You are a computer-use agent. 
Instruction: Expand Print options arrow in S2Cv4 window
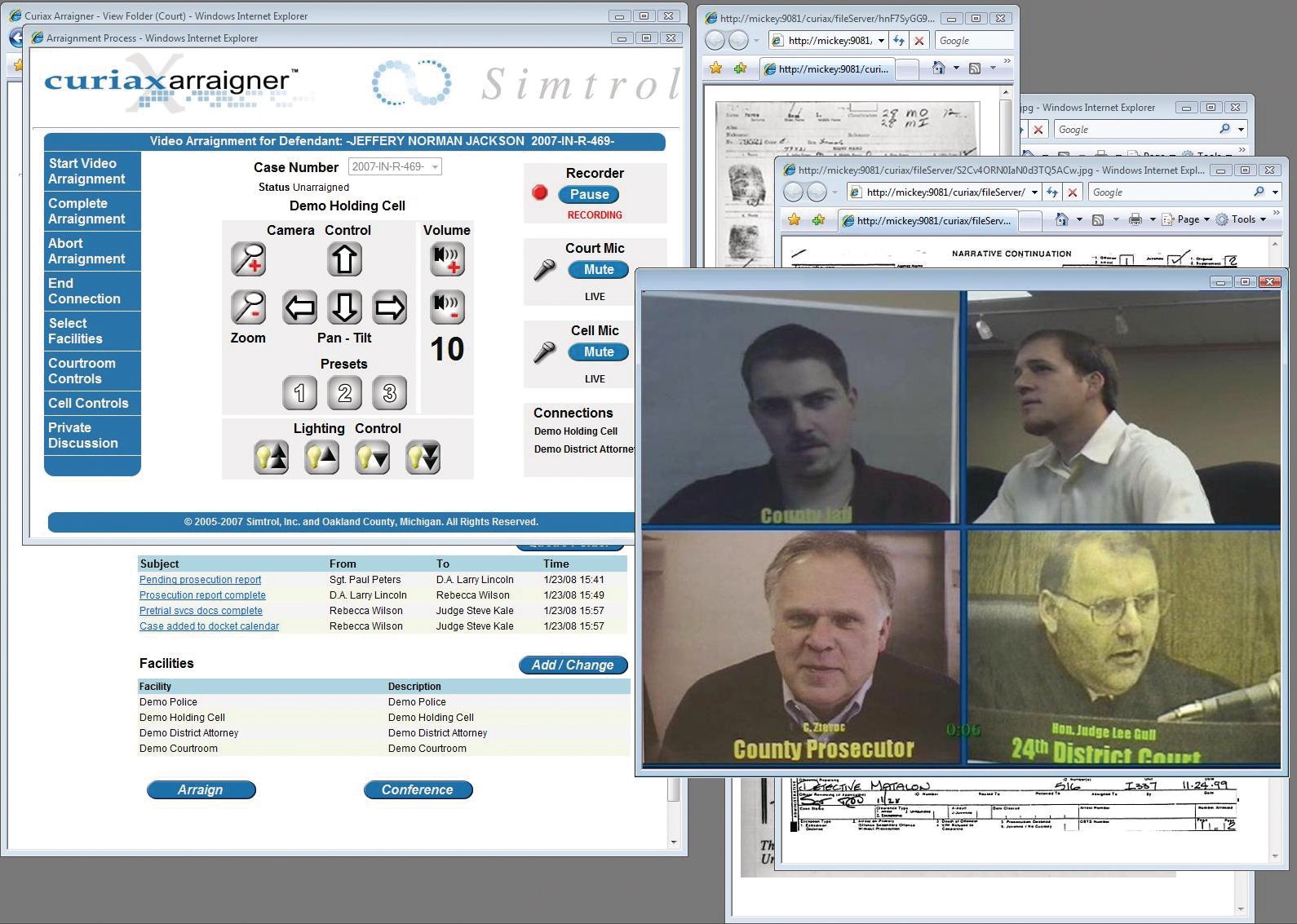[x=1153, y=219]
